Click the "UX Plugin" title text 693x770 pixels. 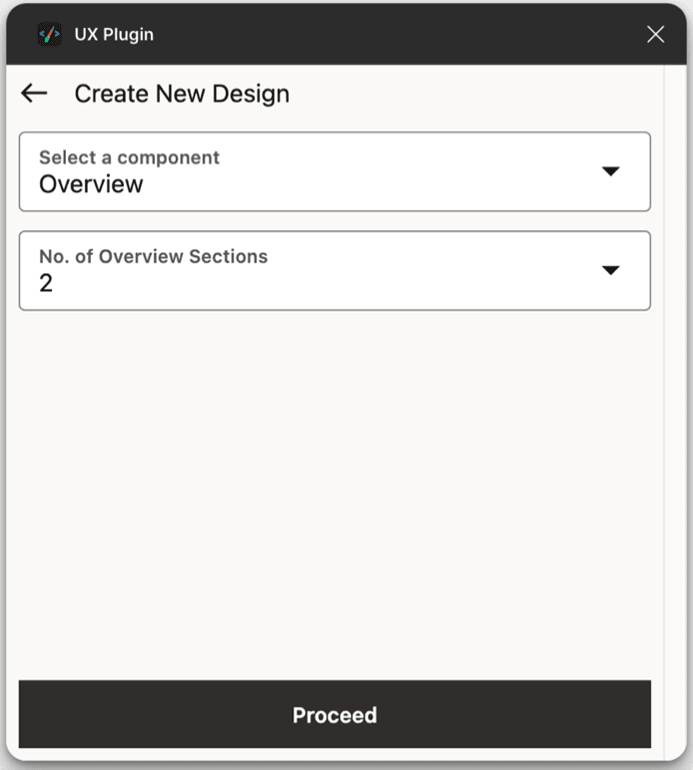click(x=114, y=35)
